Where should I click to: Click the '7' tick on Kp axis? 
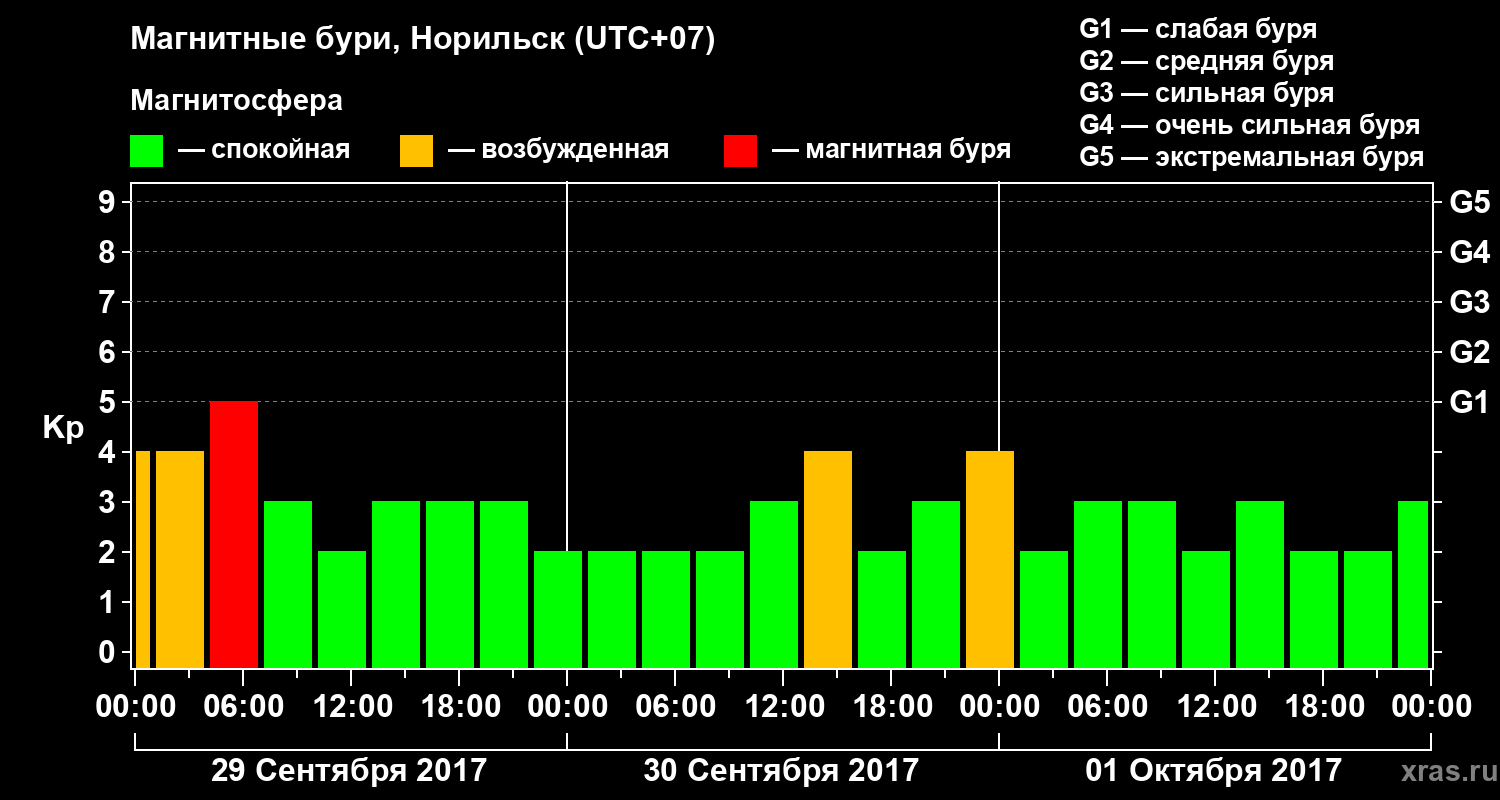[x=109, y=302]
